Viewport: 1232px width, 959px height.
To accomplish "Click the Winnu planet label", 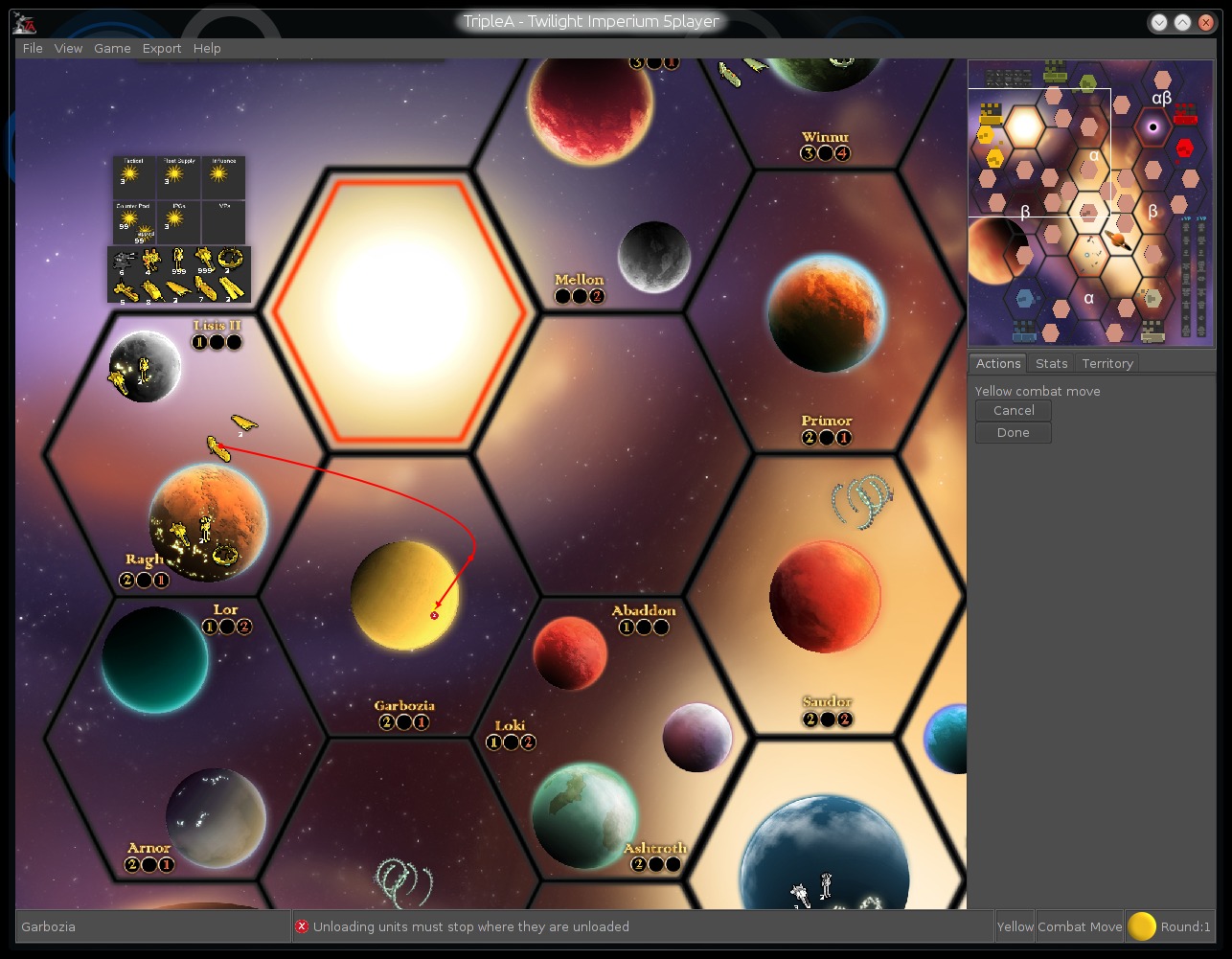I will click(x=826, y=138).
